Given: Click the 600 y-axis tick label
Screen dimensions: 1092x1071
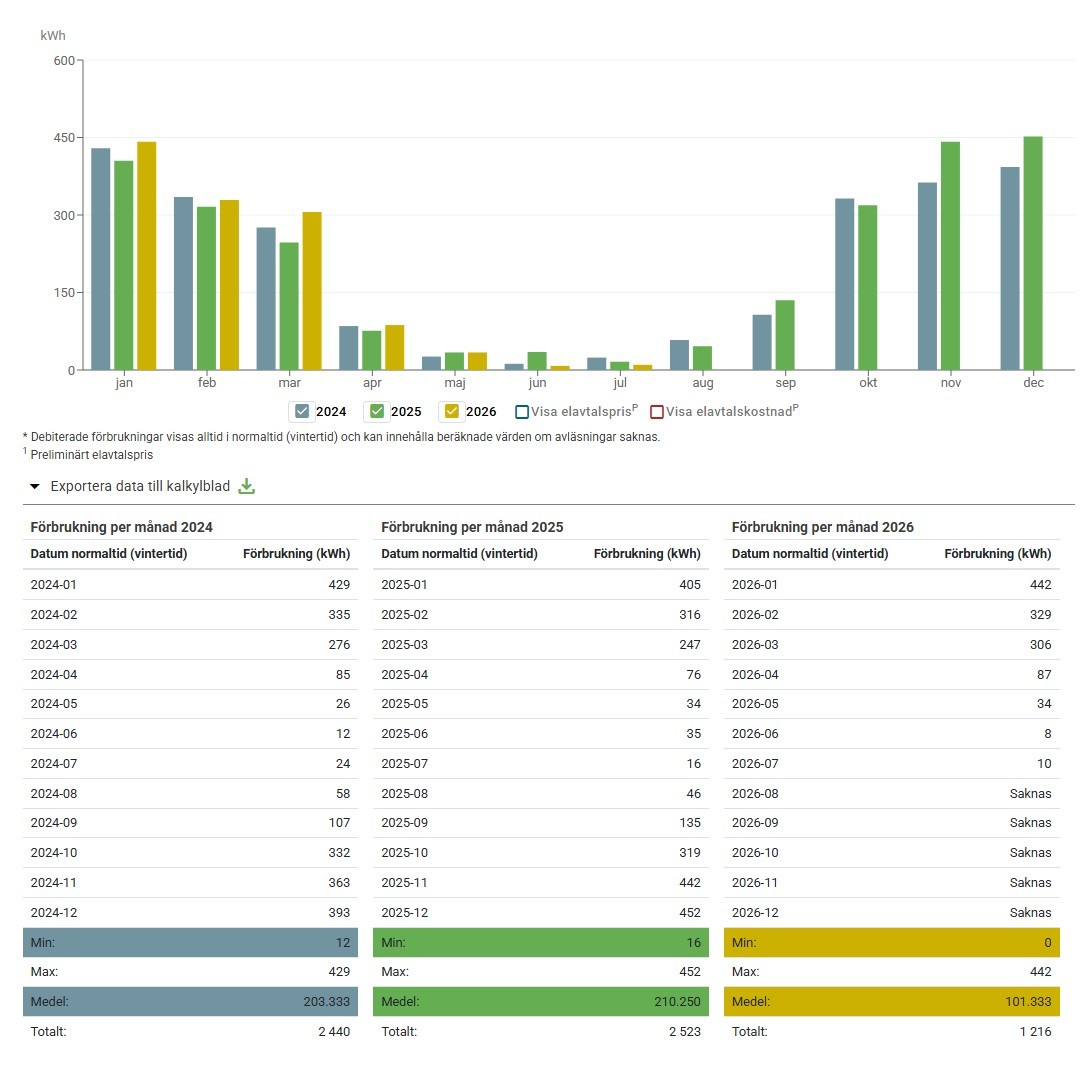Looking at the screenshot, I should [x=64, y=61].
